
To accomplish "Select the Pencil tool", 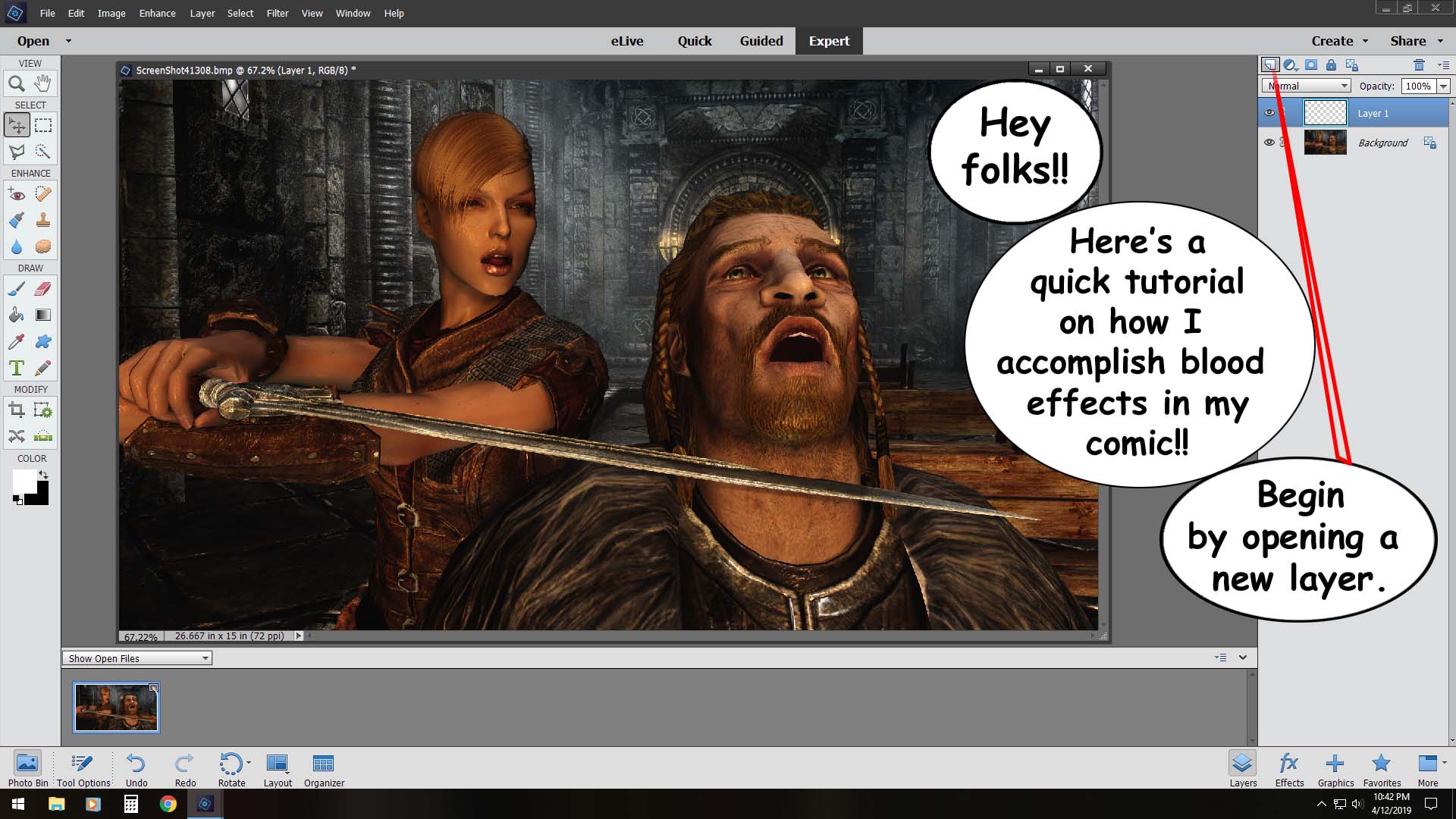I will pos(43,369).
